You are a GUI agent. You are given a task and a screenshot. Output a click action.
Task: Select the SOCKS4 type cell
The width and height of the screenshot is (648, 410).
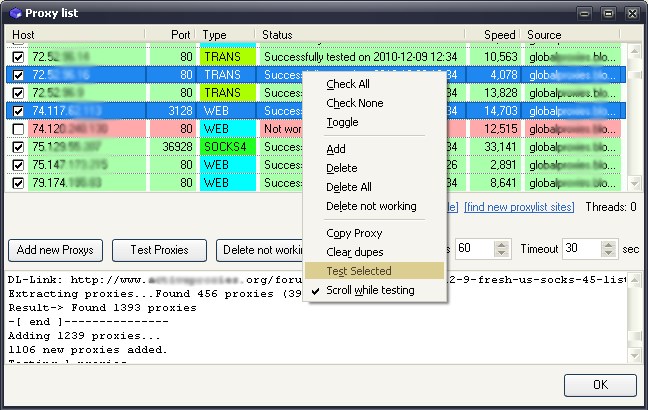(228, 147)
